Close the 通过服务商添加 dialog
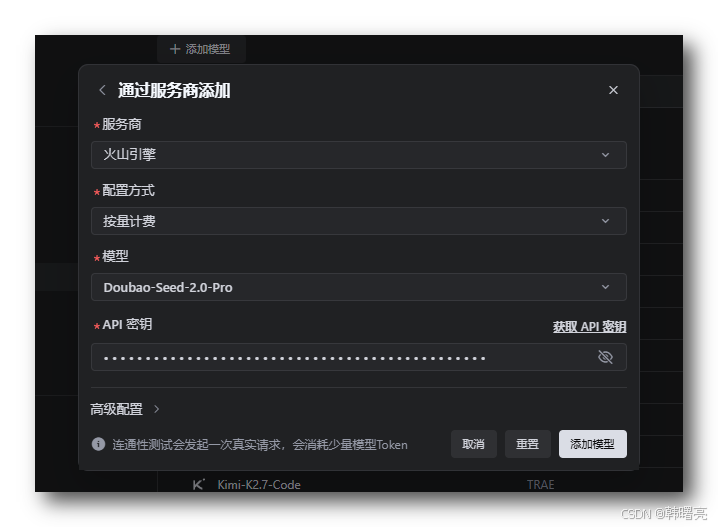 click(613, 90)
